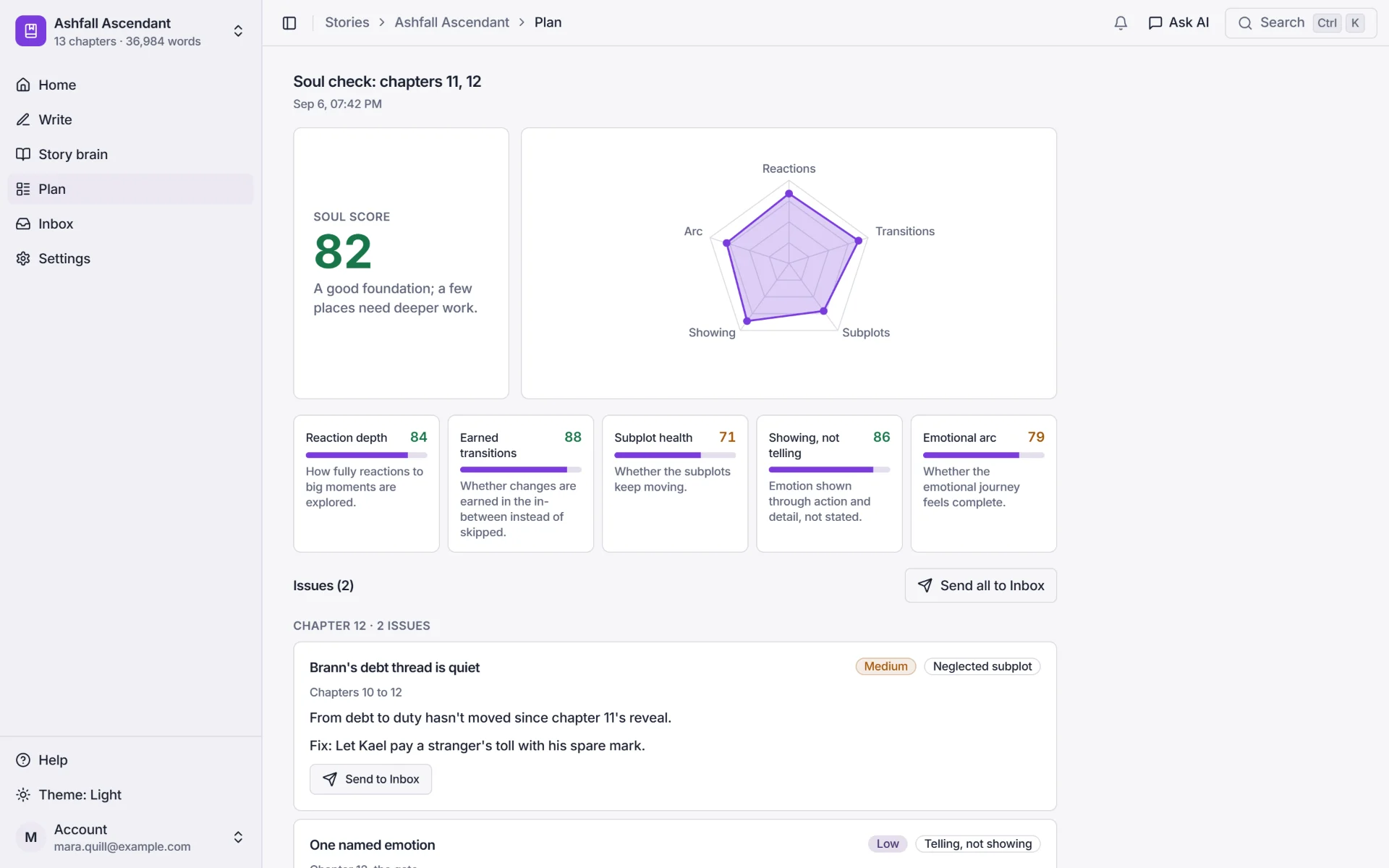Screen dimensions: 1389x868
Task: Click the Plan breadcrumb text
Action: click(548, 22)
